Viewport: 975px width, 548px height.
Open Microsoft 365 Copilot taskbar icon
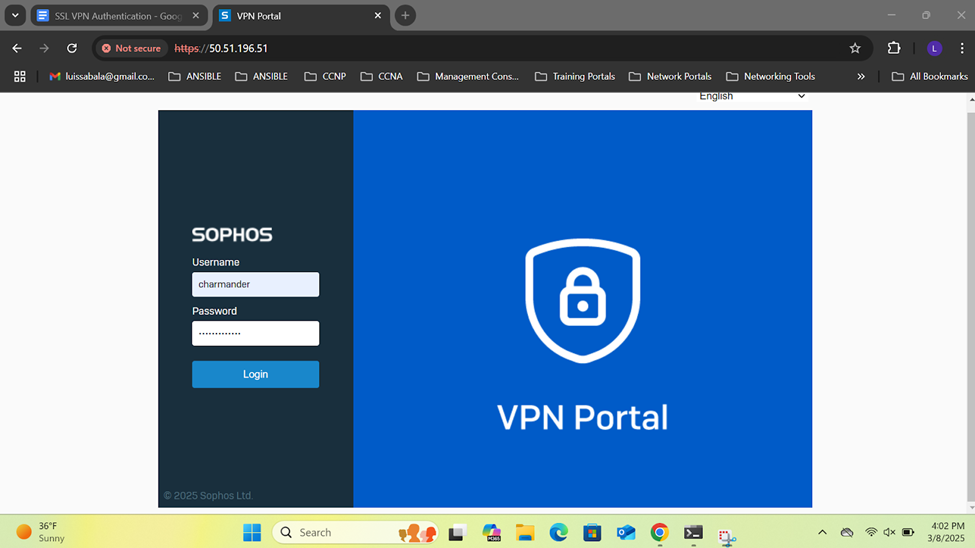491,532
